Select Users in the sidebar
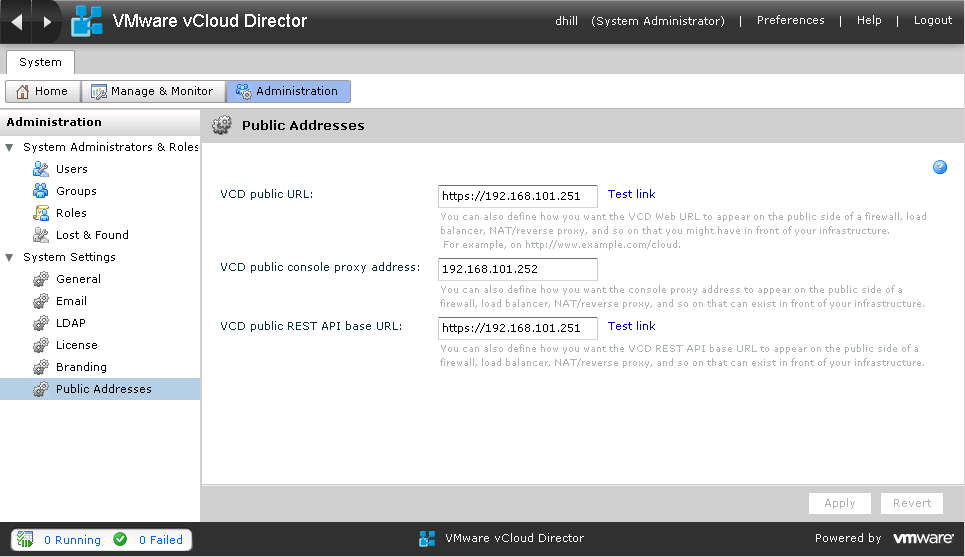This screenshot has width=965, height=557. [x=71, y=169]
